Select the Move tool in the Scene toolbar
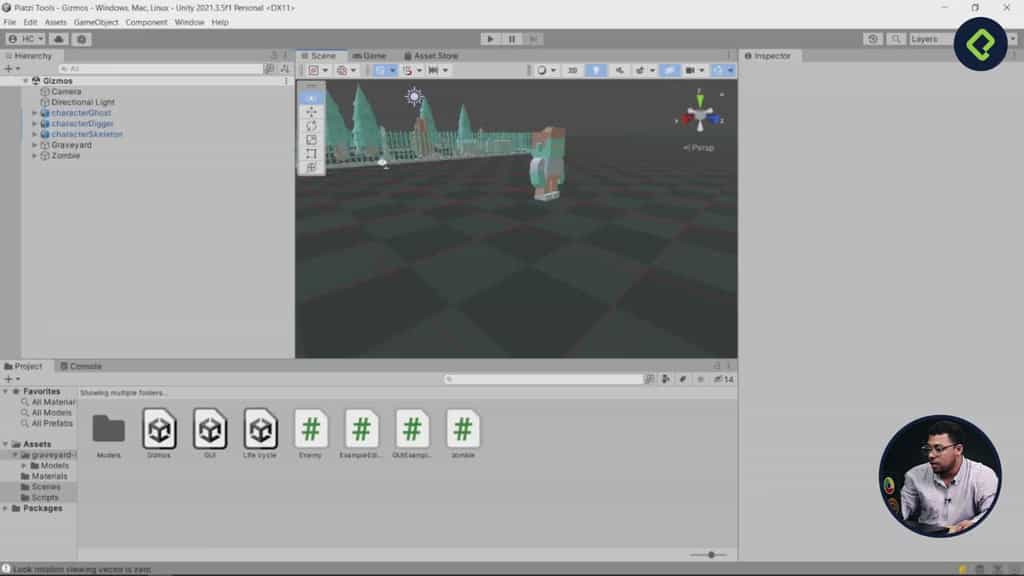 [312, 113]
